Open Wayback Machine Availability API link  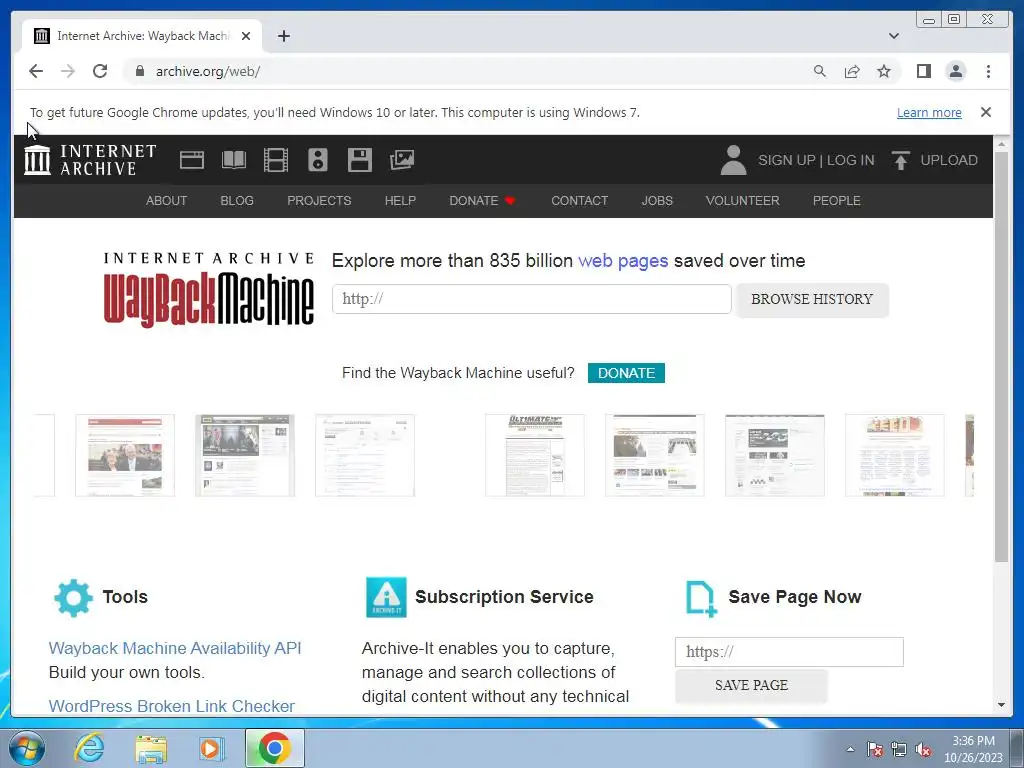(175, 648)
